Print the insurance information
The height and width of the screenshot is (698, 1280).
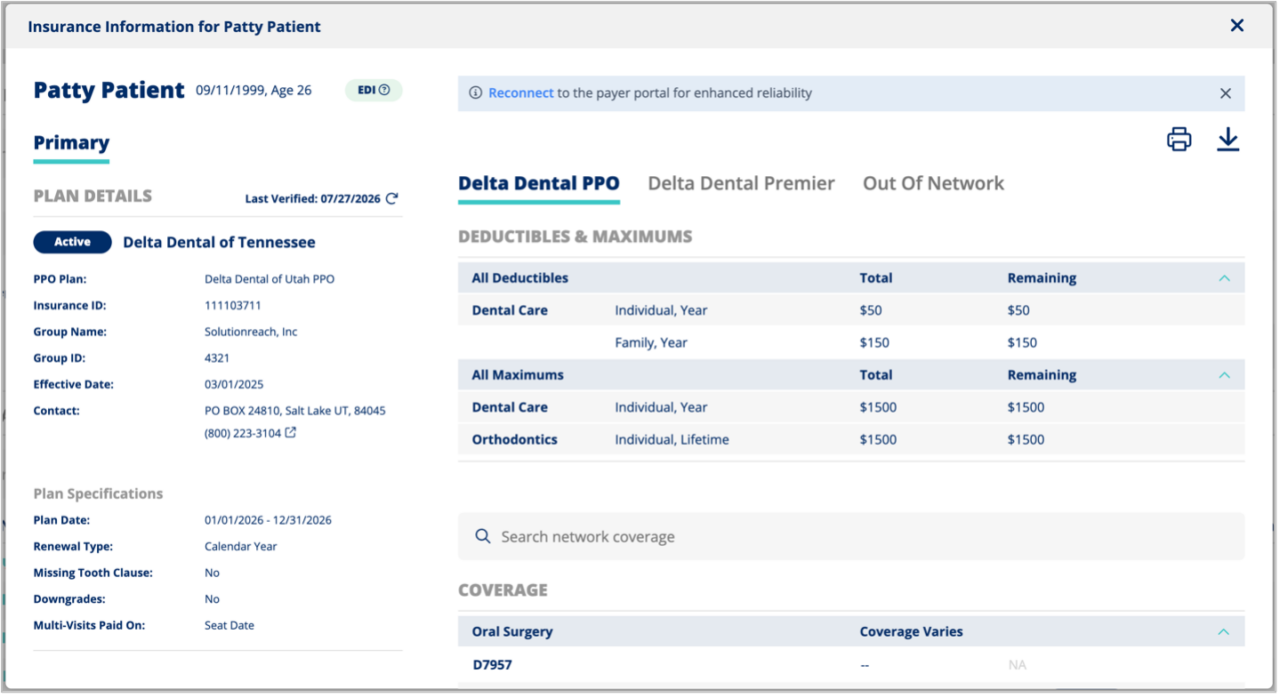[1179, 140]
